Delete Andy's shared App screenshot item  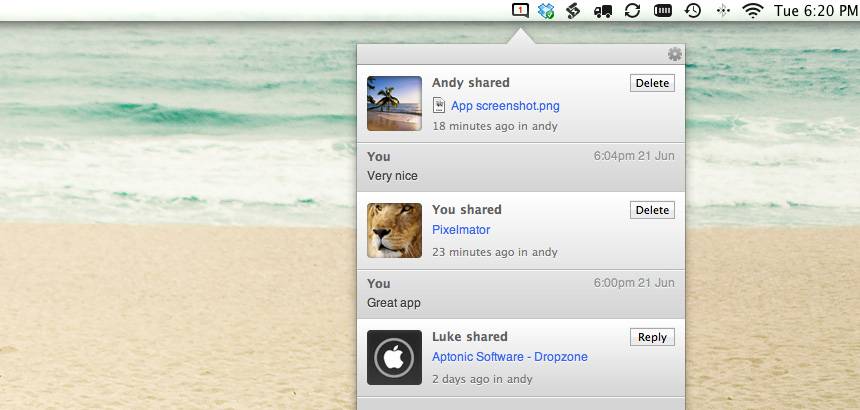[x=652, y=83]
